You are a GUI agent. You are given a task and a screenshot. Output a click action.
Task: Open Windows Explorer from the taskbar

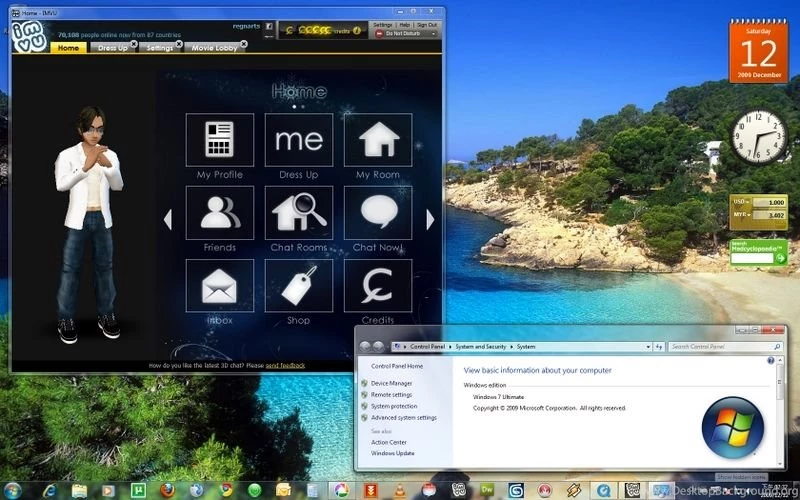[79, 491]
